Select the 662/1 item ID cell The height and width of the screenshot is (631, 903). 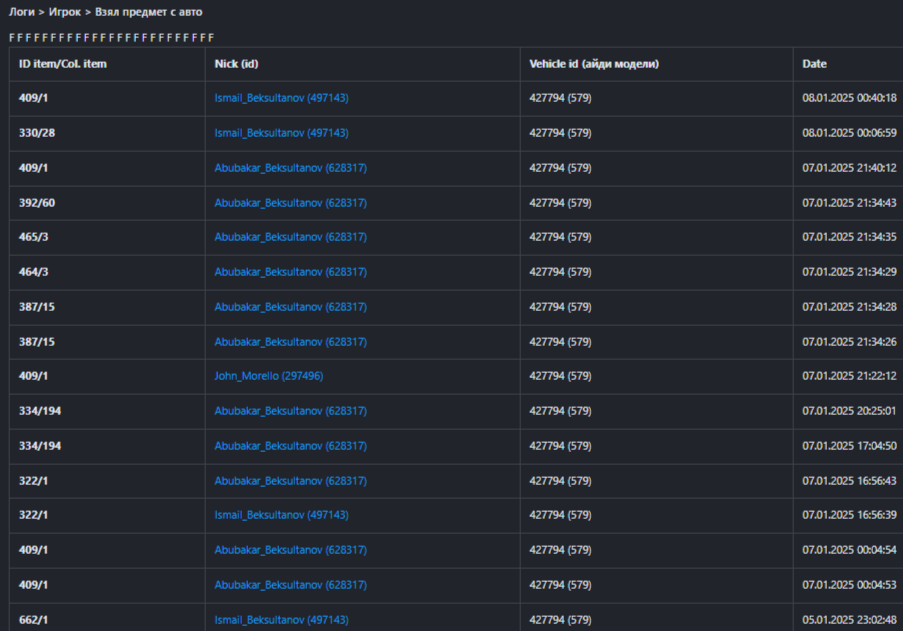(33, 620)
